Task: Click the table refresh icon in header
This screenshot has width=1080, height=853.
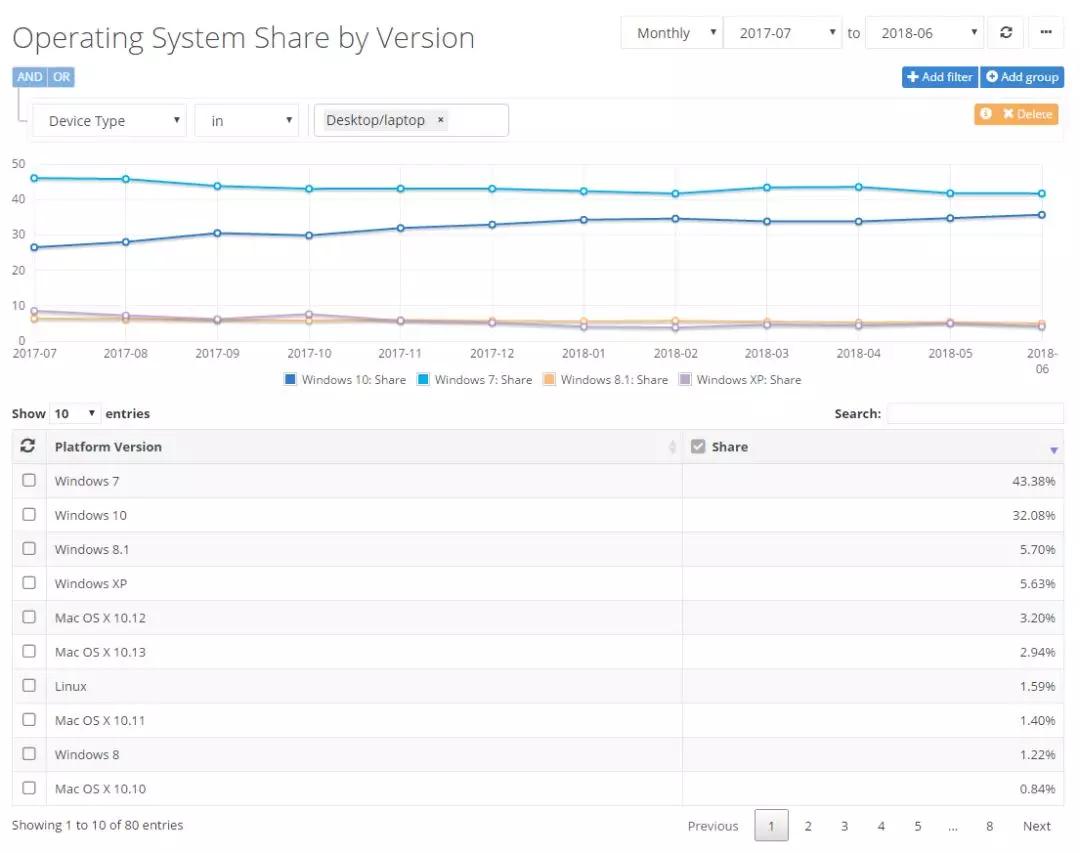Action: click(x=28, y=446)
